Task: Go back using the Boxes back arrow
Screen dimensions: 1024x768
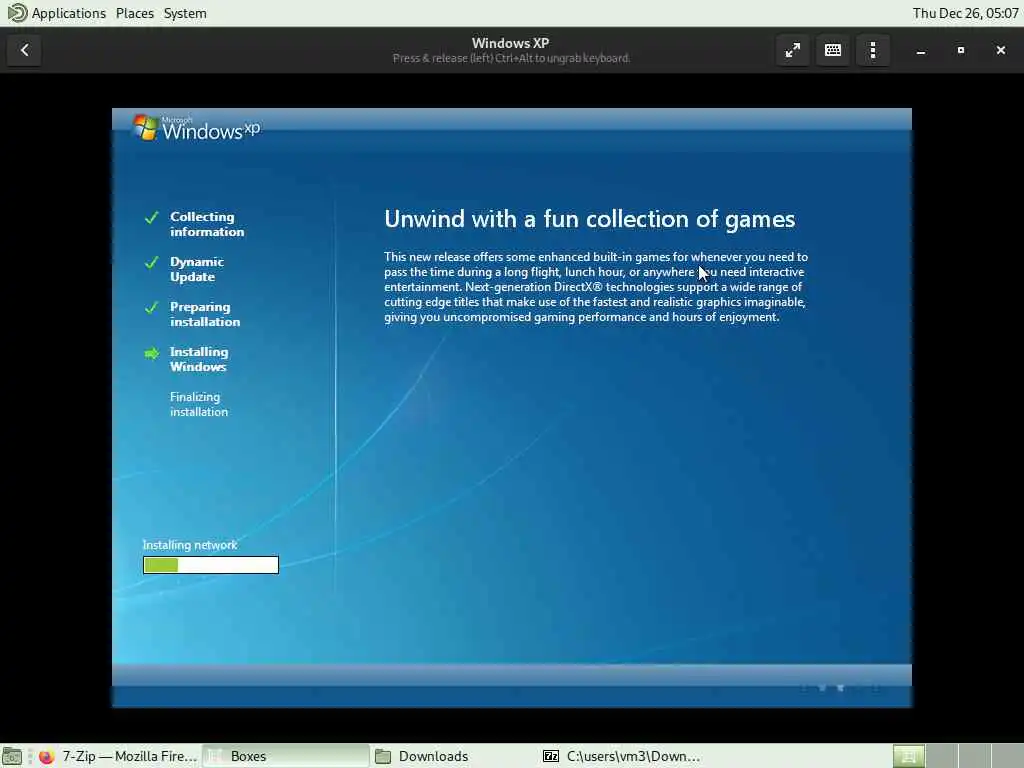Action: [x=25, y=50]
